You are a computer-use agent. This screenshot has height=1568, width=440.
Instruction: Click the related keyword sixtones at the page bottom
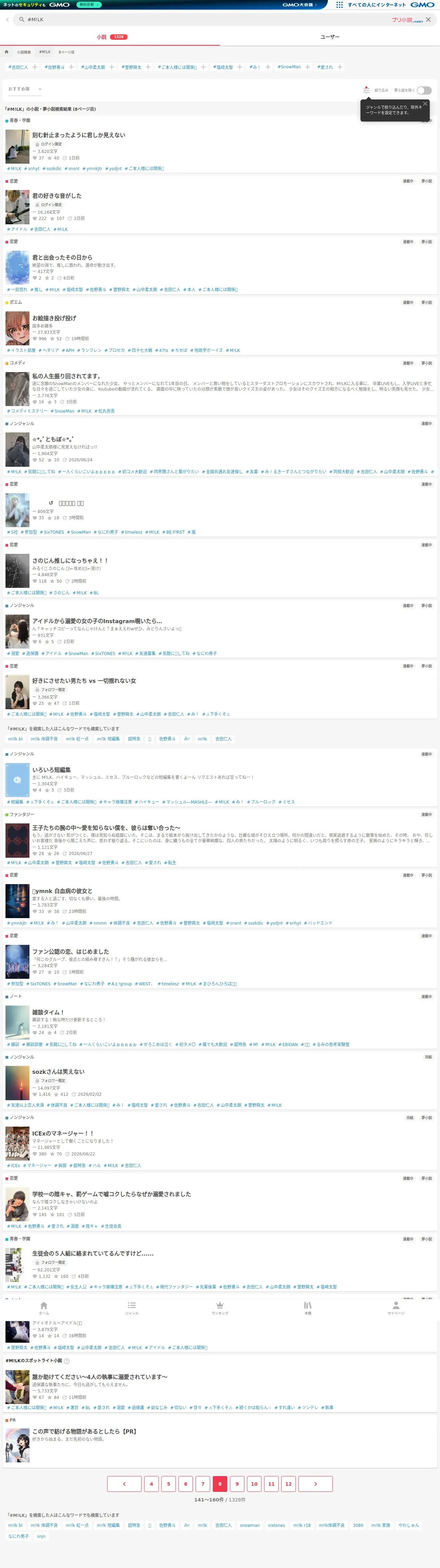pos(276,1525)
